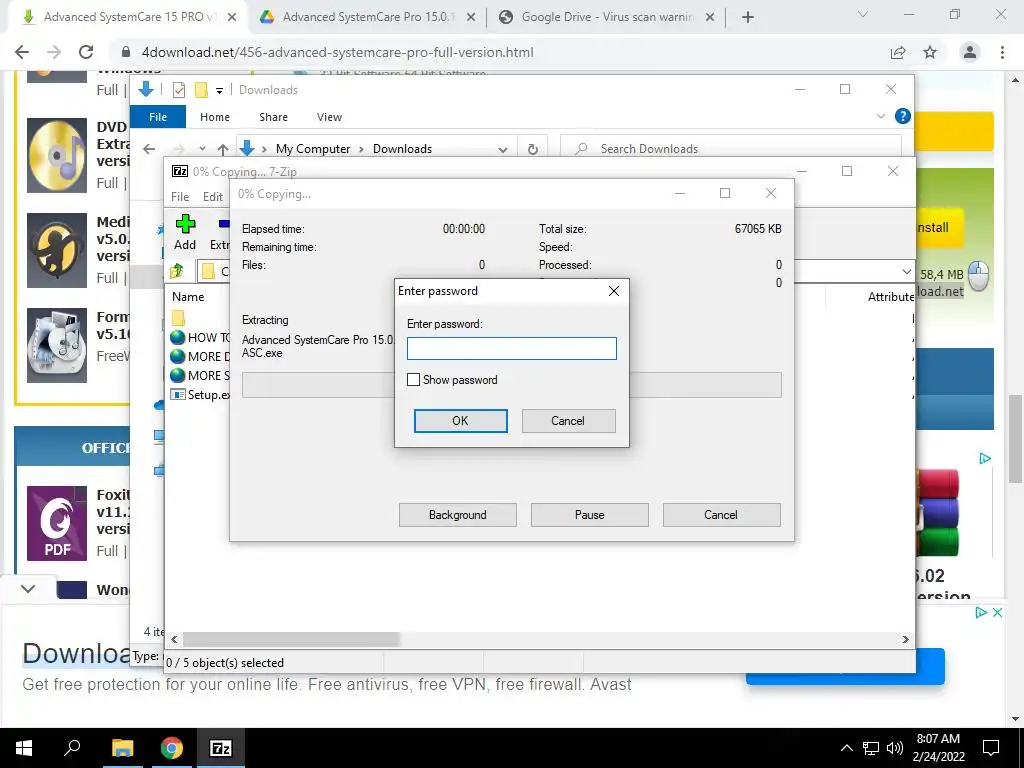
Task: Open the 7-Zip File menu
Action: (x=180, y=197)
